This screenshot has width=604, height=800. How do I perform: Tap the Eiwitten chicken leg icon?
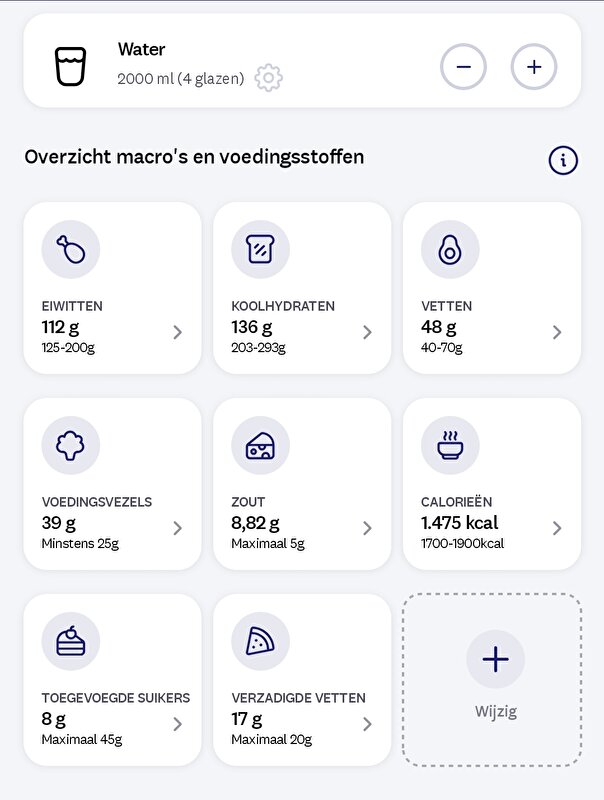70,249
